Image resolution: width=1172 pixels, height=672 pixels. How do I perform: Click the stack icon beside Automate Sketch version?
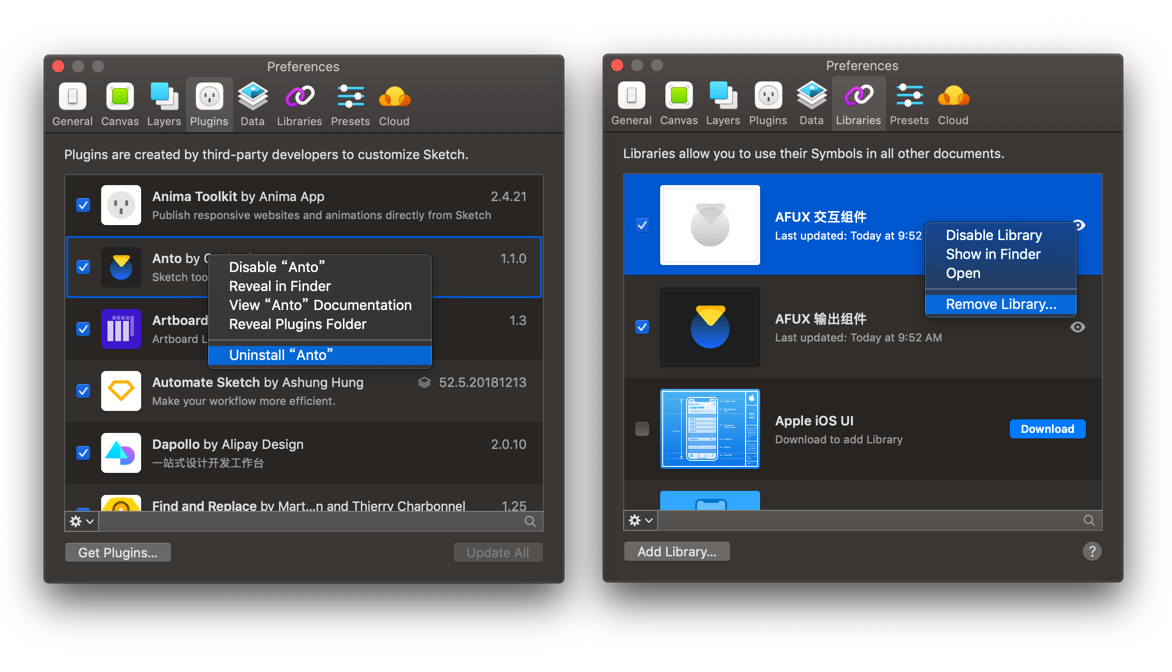pos(424,383)
